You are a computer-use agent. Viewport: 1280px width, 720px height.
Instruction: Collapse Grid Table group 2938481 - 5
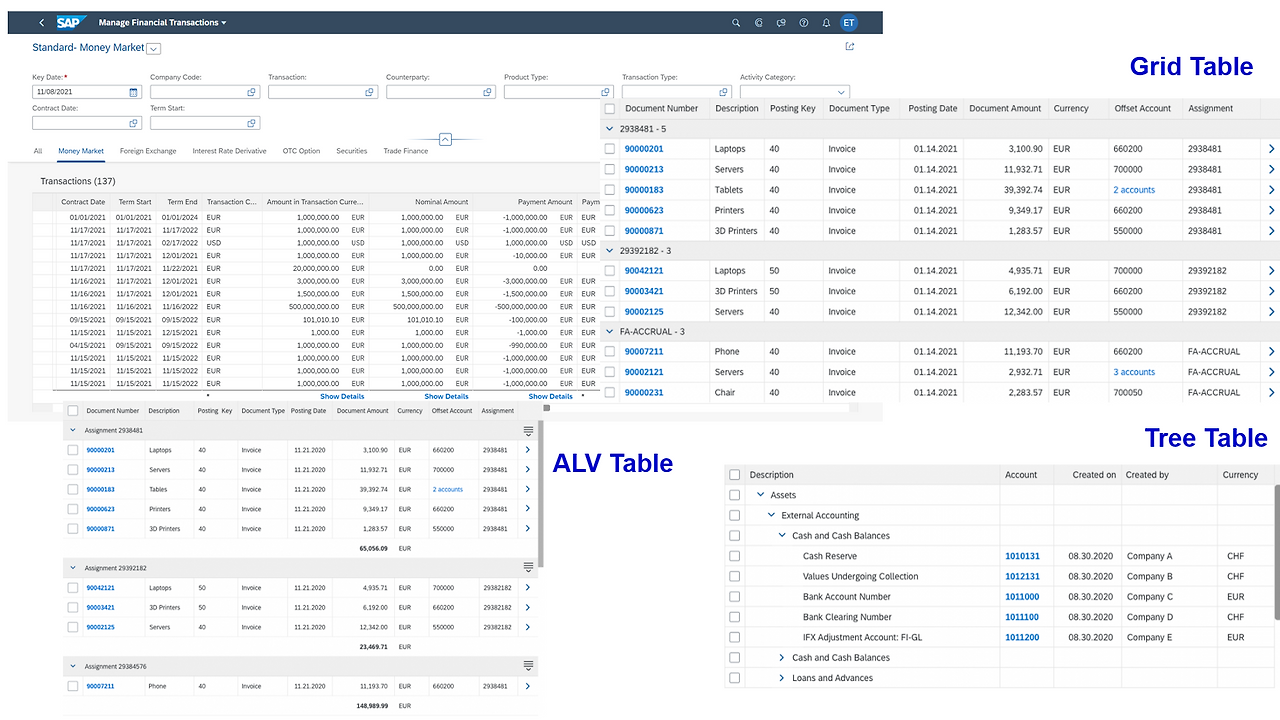point(610,129)
